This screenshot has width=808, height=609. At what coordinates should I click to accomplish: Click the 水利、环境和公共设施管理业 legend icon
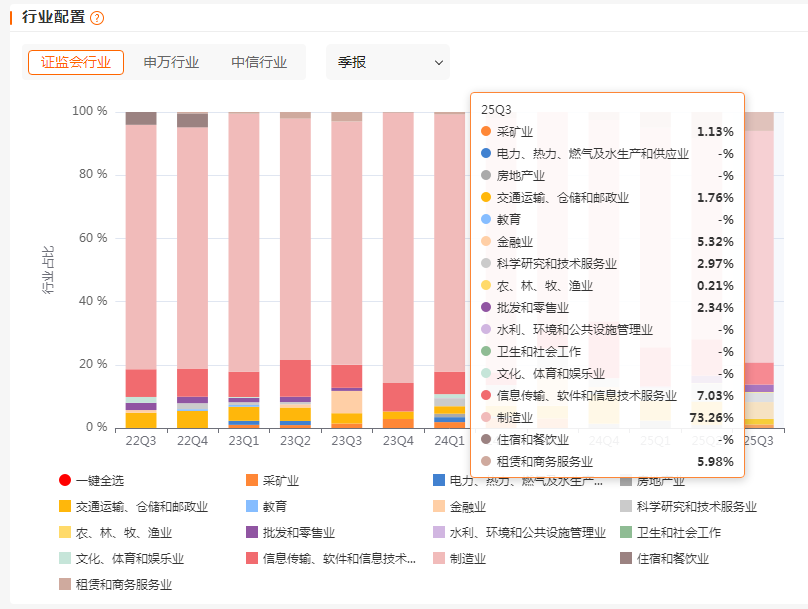tap(439, 533)
